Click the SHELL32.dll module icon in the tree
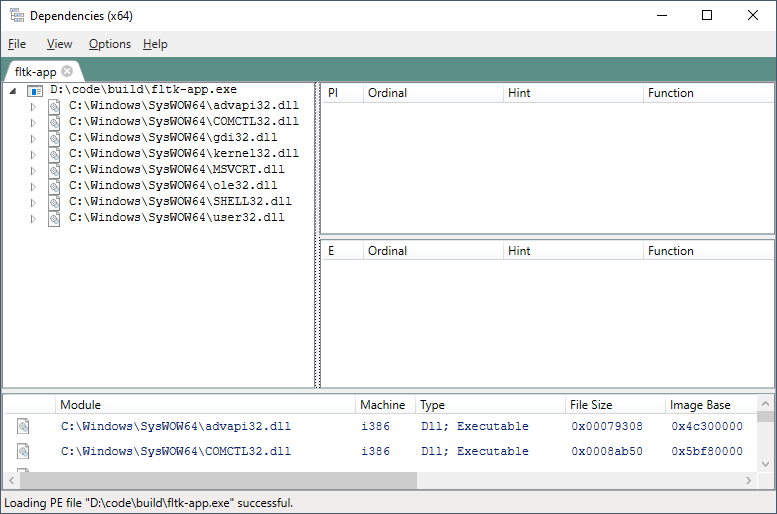Viewport: 777px width, 514px height. click(x=54, y=202)
